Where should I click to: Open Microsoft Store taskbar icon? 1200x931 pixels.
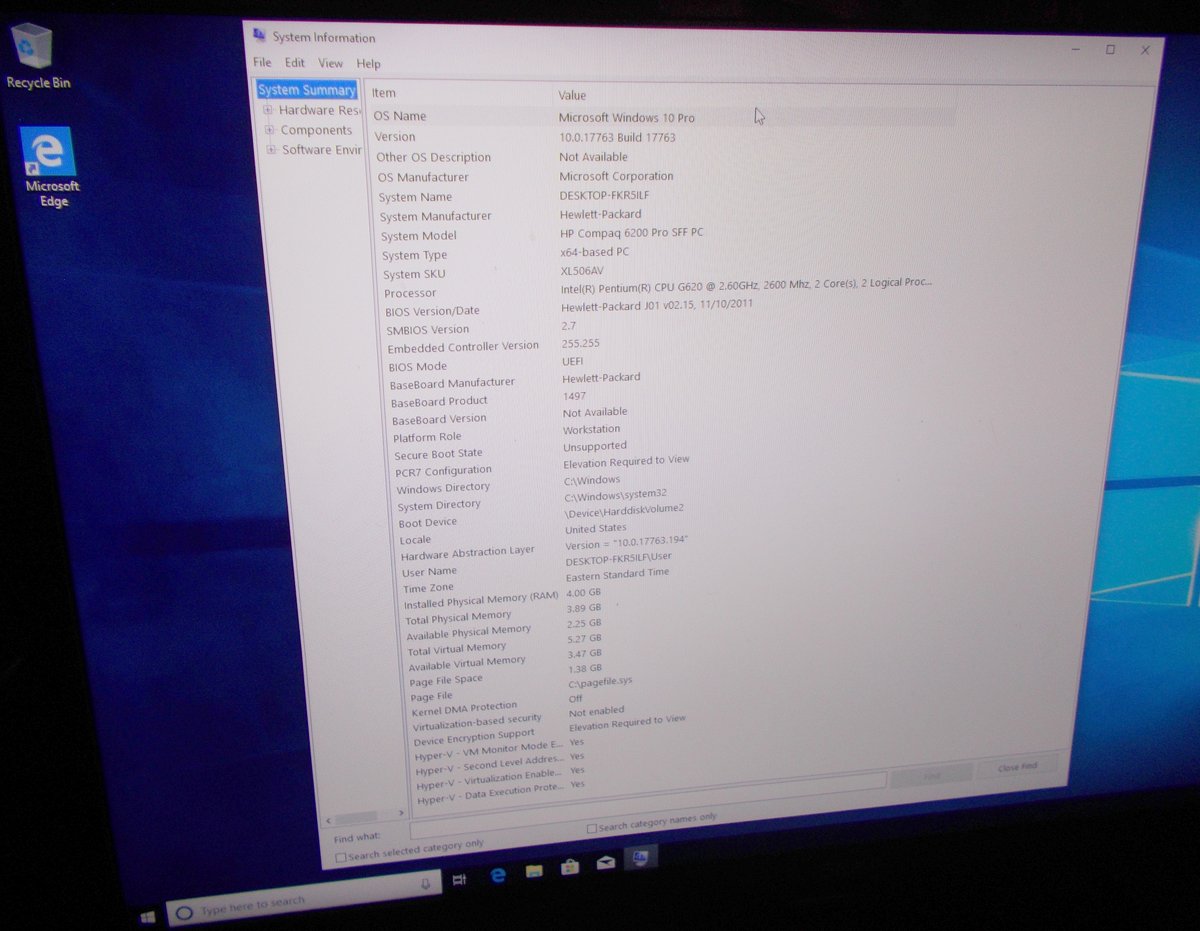point(570,867)
